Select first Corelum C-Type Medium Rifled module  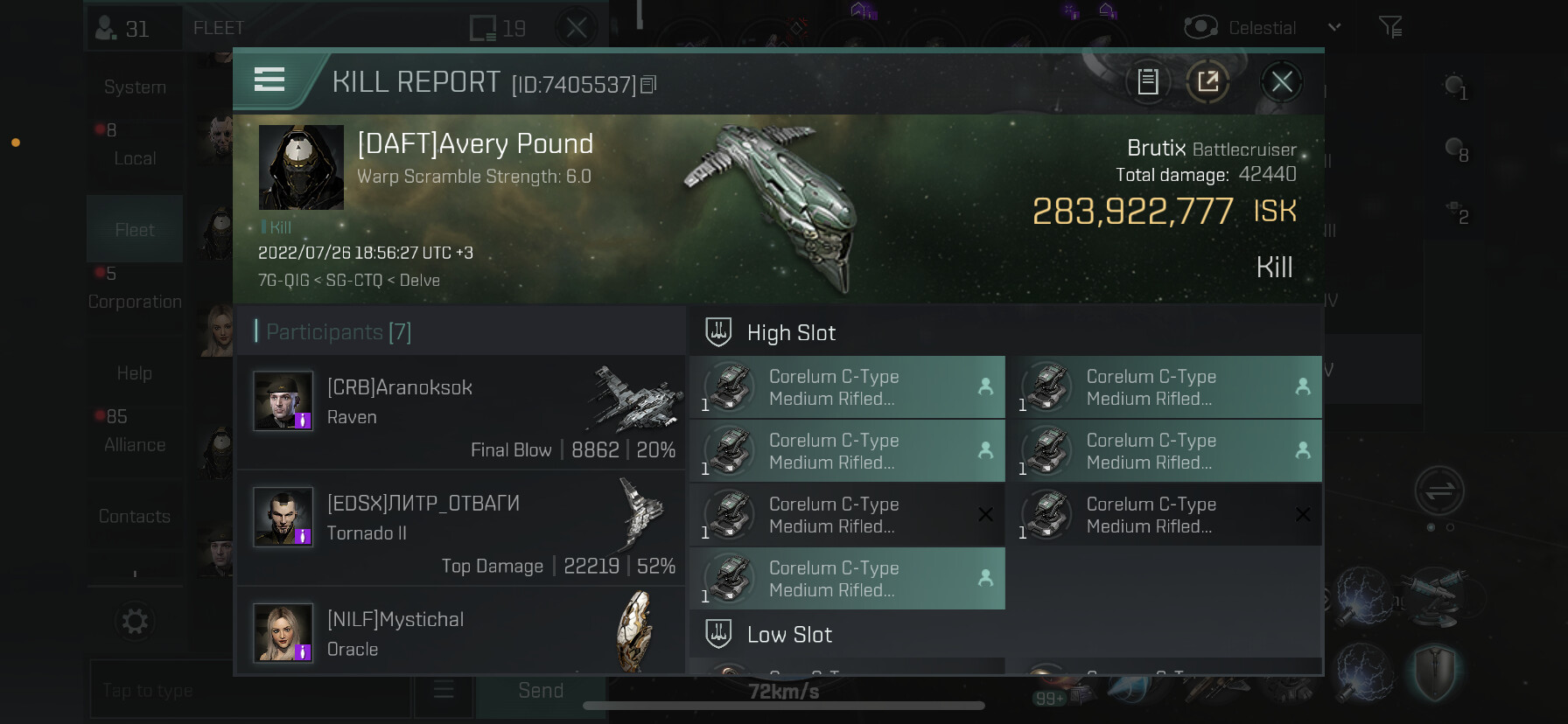tap(847, 387)
